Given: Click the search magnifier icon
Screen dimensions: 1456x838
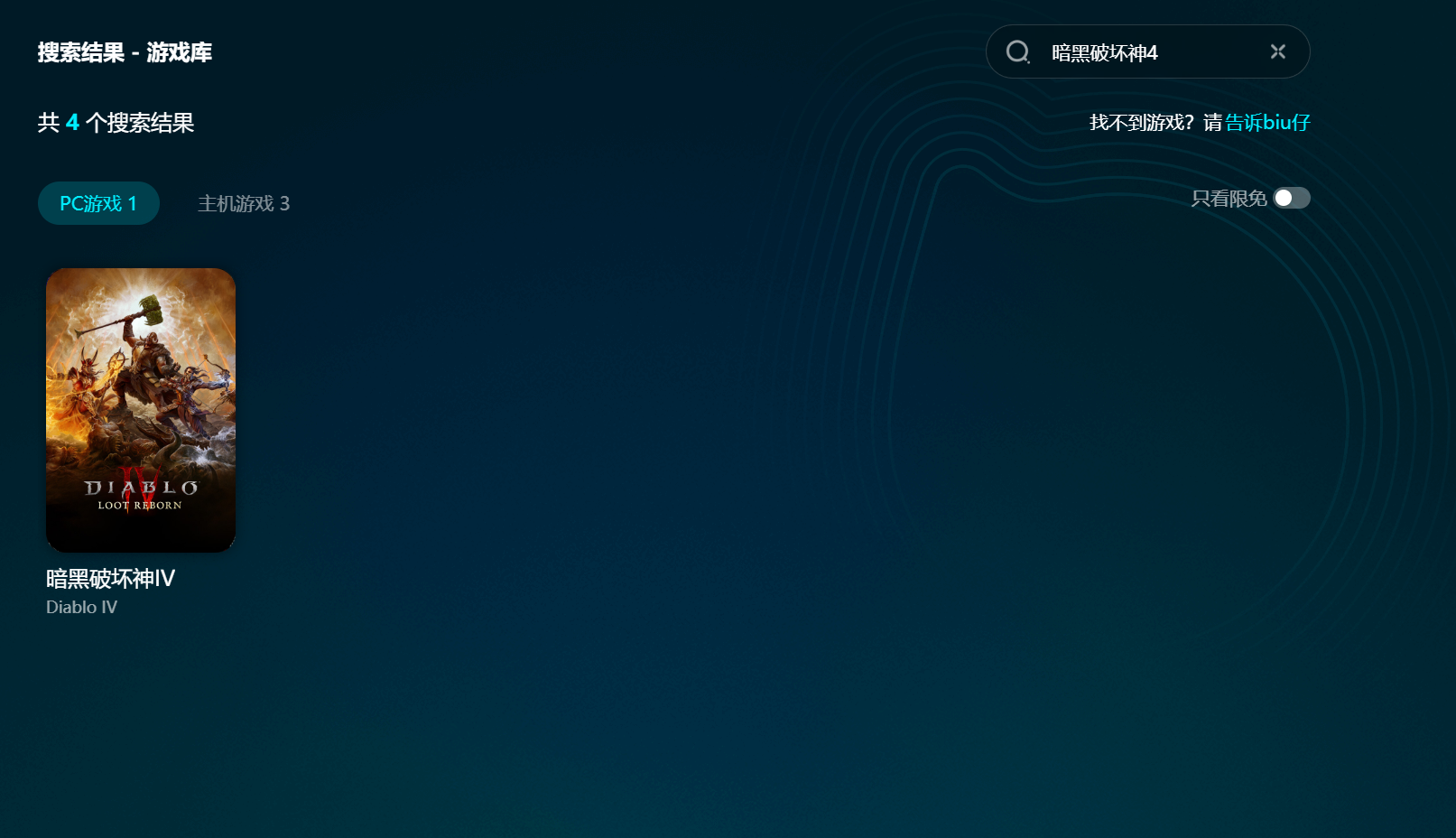Looking at the screenshot, I should coord(1018,52).
